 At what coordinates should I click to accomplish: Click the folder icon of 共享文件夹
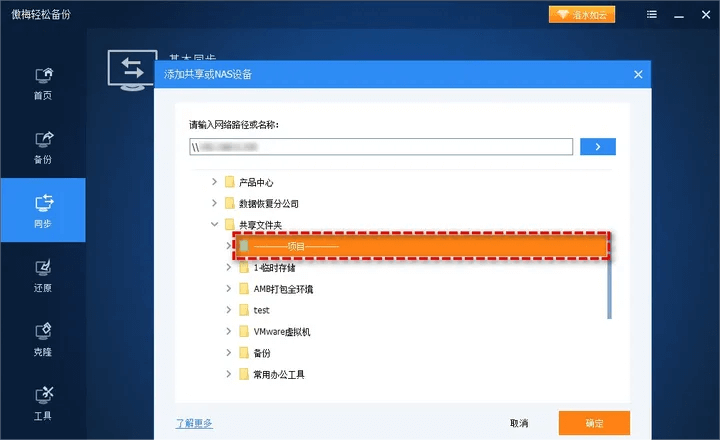coord(230,225)
